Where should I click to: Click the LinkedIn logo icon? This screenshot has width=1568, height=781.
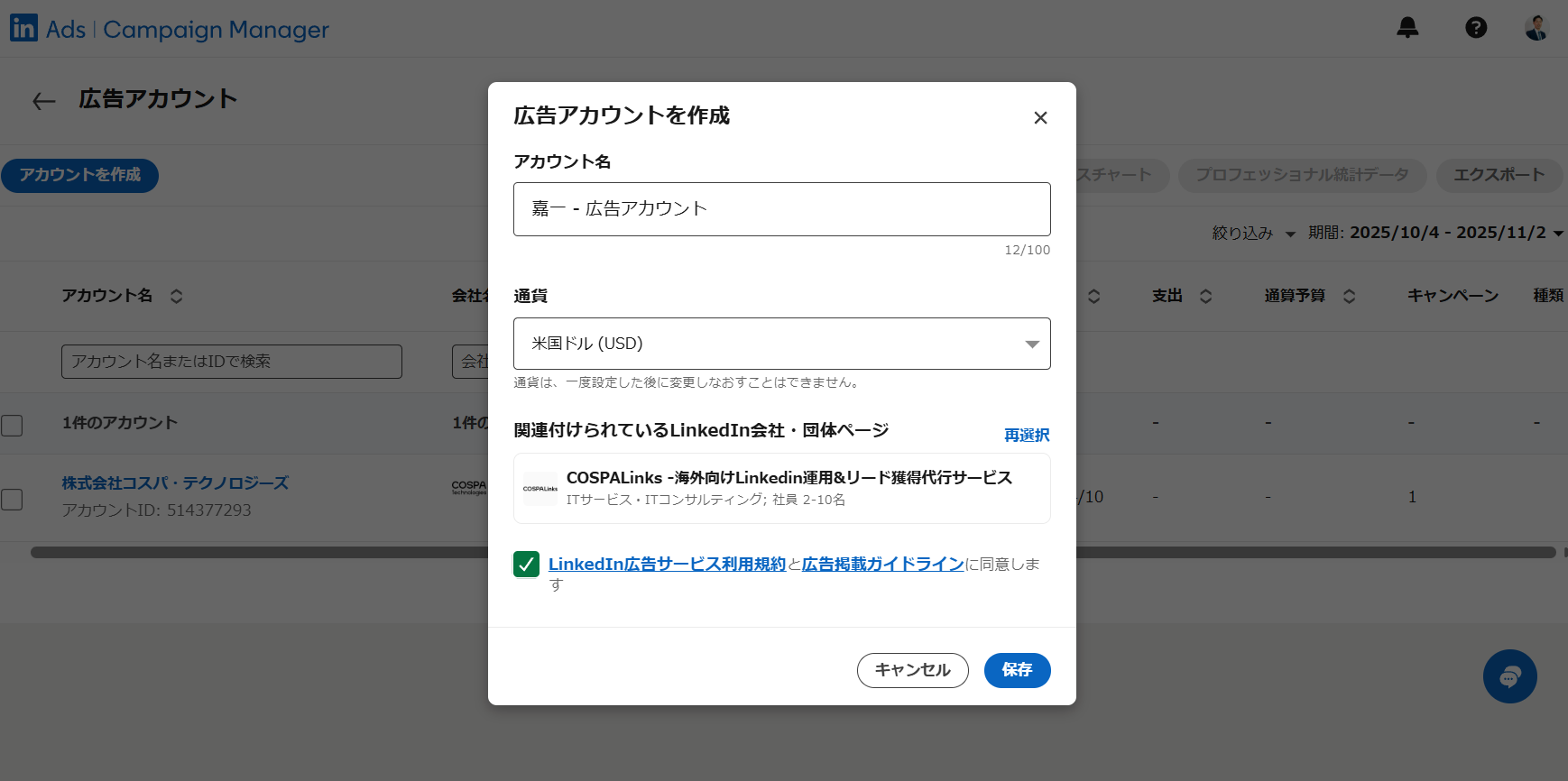[x=23, y=28]
